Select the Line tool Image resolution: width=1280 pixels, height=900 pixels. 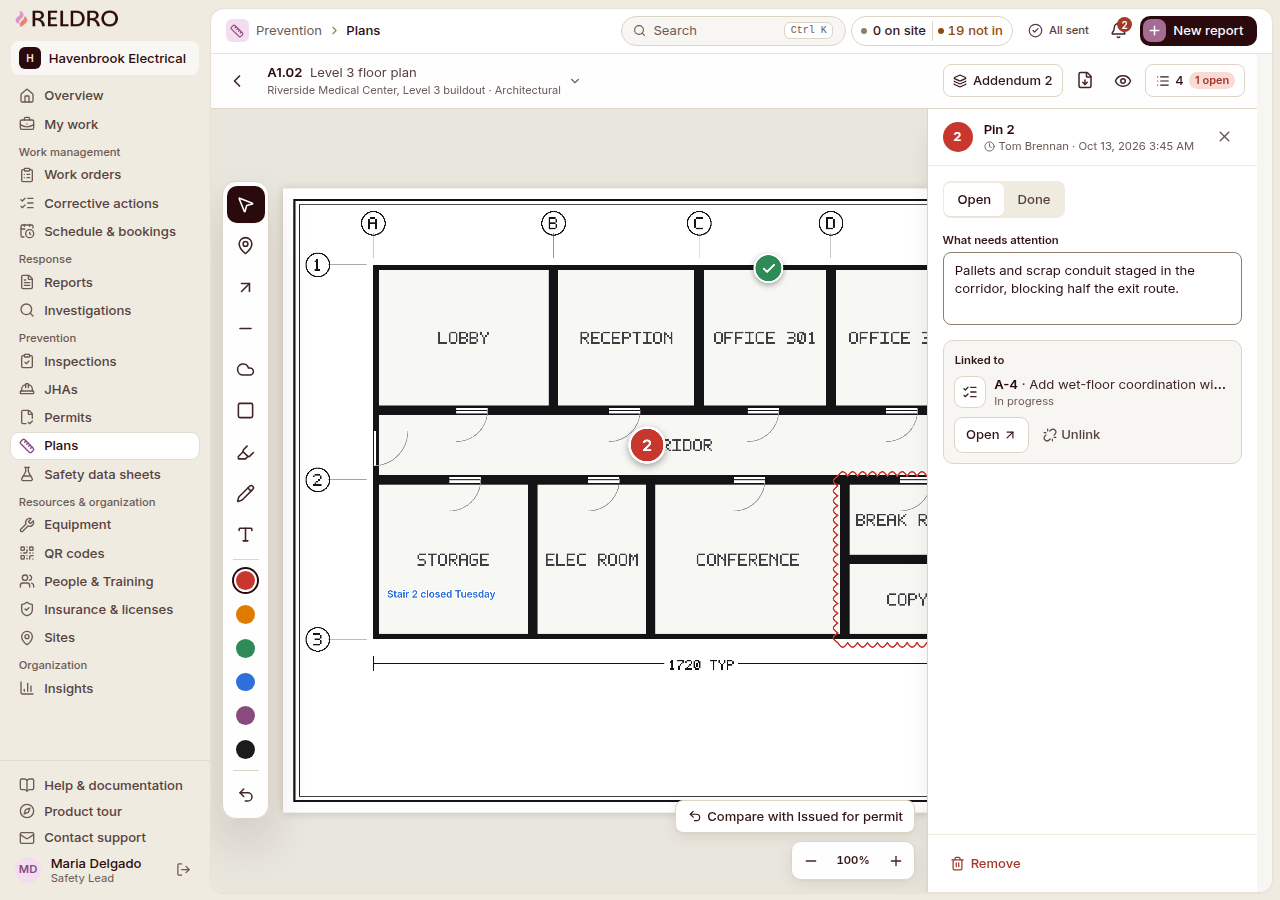(x=246, y=328)
